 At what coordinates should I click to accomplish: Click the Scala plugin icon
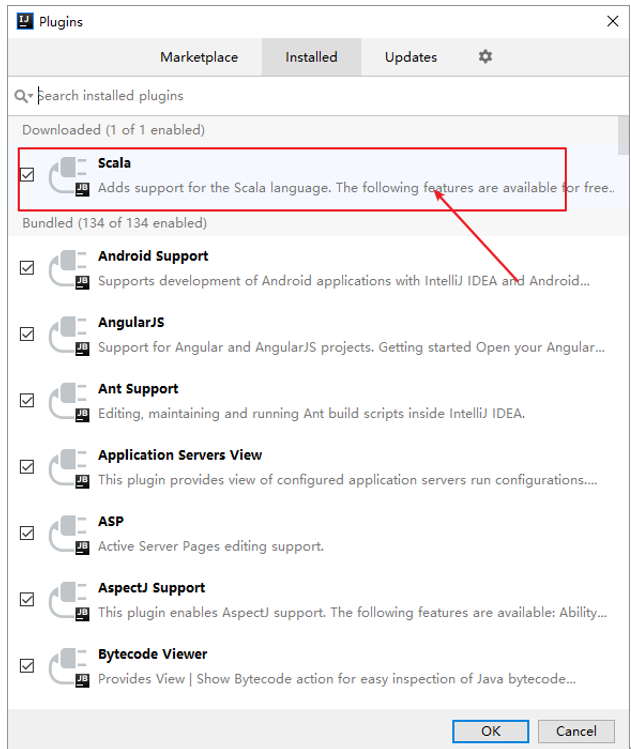tap(69, 176)
